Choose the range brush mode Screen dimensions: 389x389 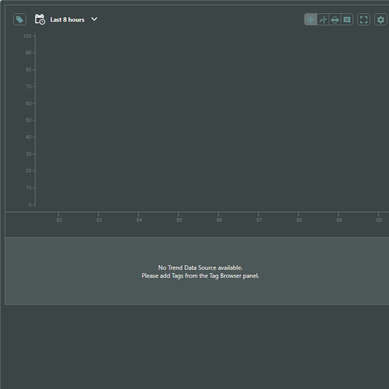pos(335,20)
